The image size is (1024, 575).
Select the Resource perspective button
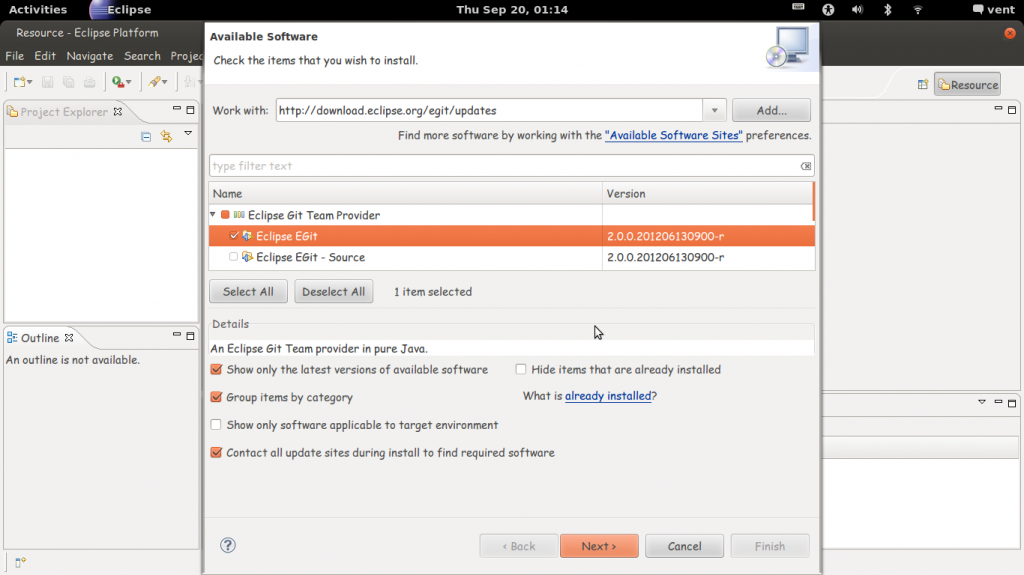coord(967,84)
